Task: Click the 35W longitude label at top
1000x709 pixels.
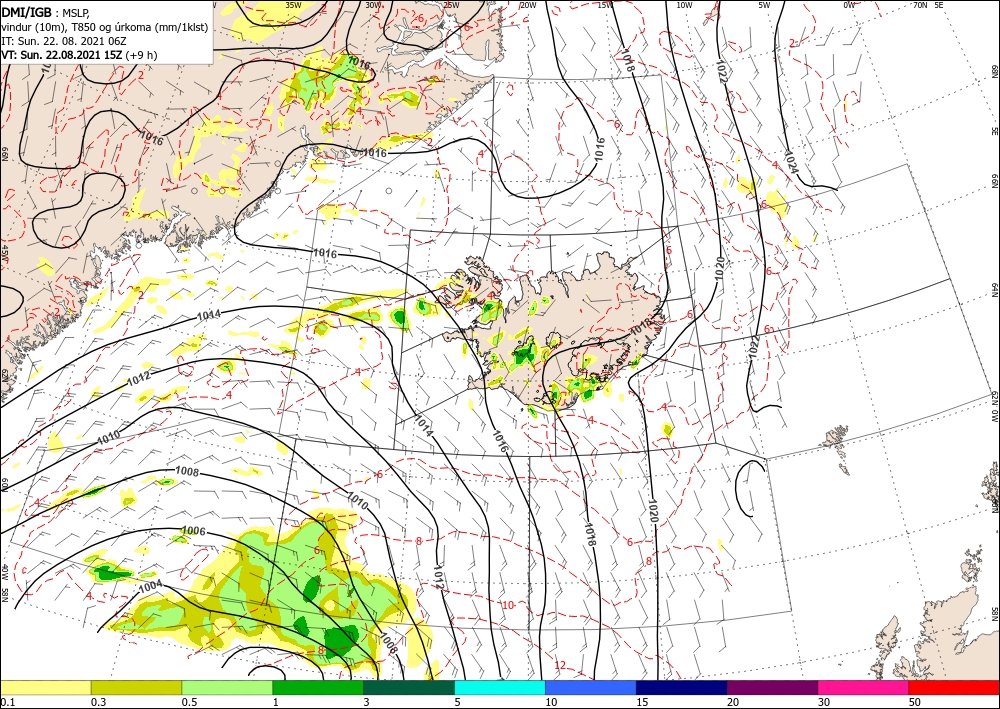Action: 293,4
